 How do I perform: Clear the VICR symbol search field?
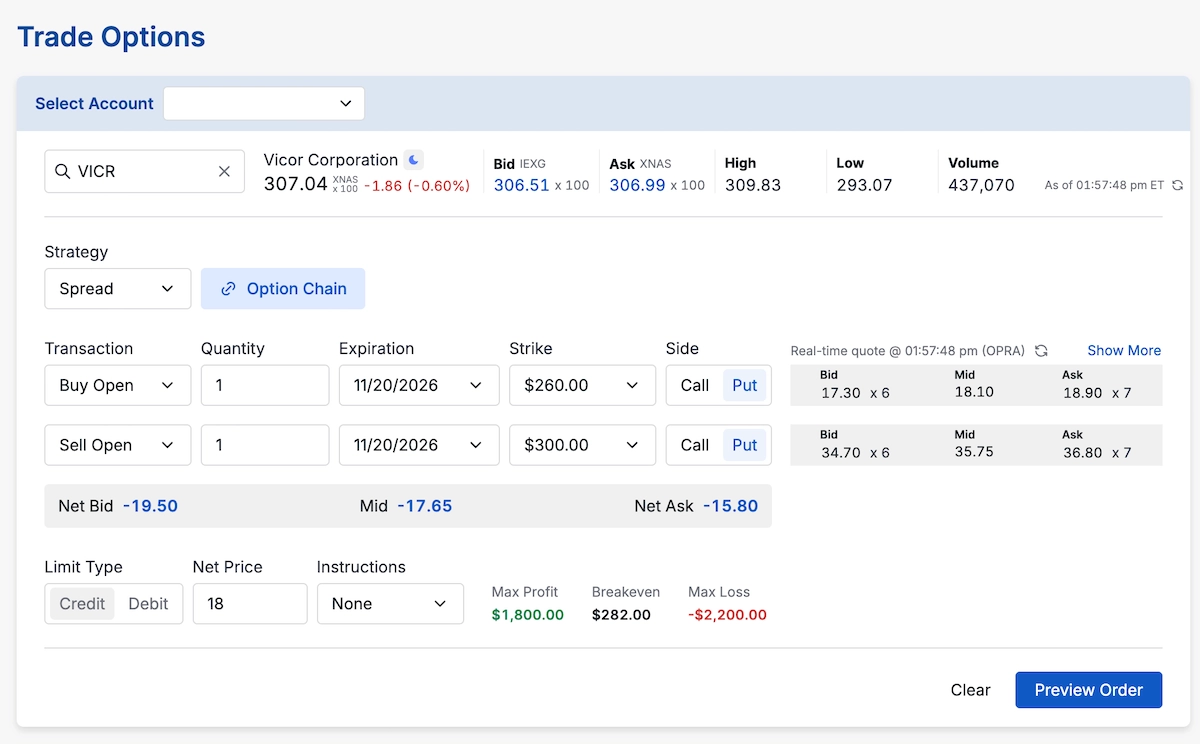click(224, 172)
